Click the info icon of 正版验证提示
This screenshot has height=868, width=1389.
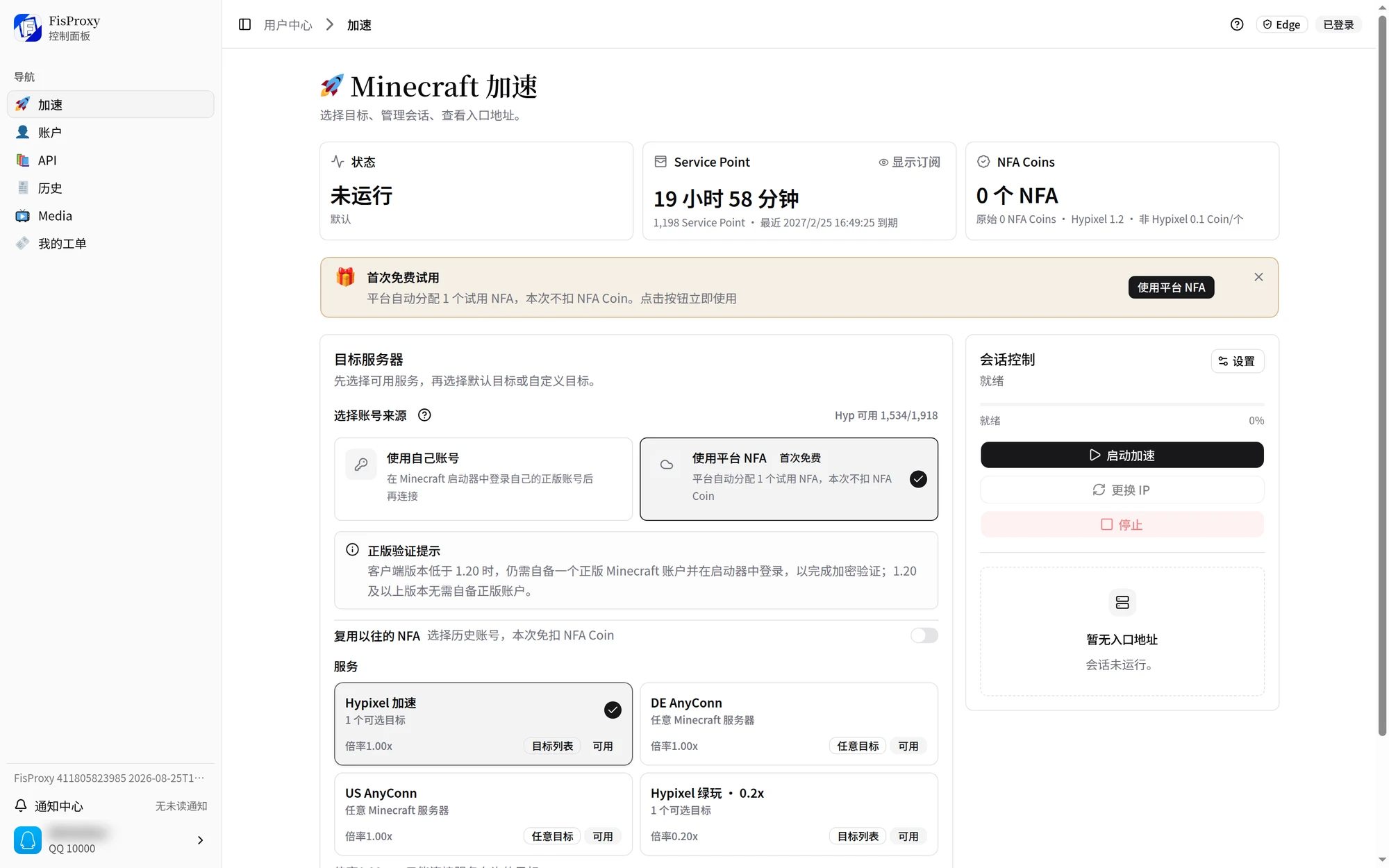click(352, 550)
